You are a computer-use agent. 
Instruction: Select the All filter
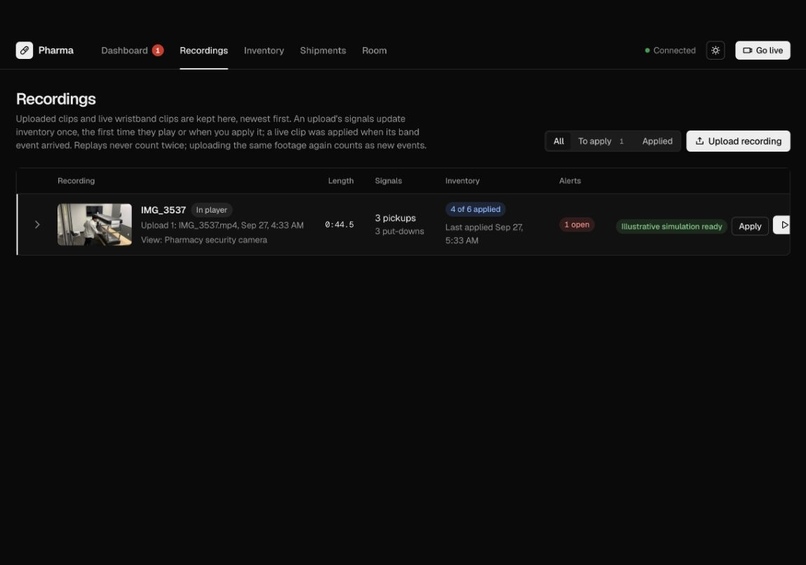coord(559,141)
